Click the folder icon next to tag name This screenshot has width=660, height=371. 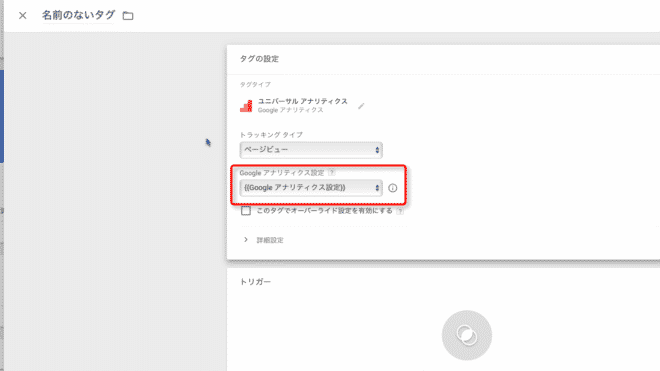pos(128,16)
